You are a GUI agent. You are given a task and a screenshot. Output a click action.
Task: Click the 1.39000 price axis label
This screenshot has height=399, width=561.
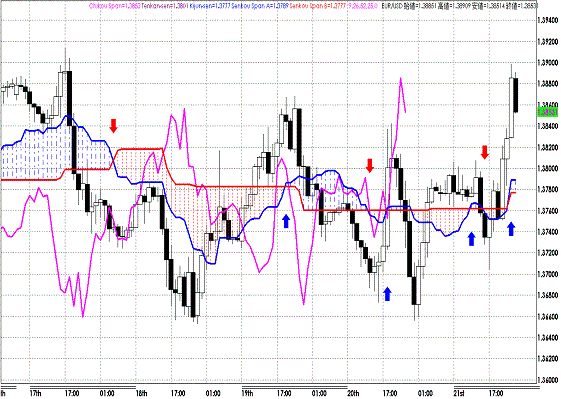(548, 63)
